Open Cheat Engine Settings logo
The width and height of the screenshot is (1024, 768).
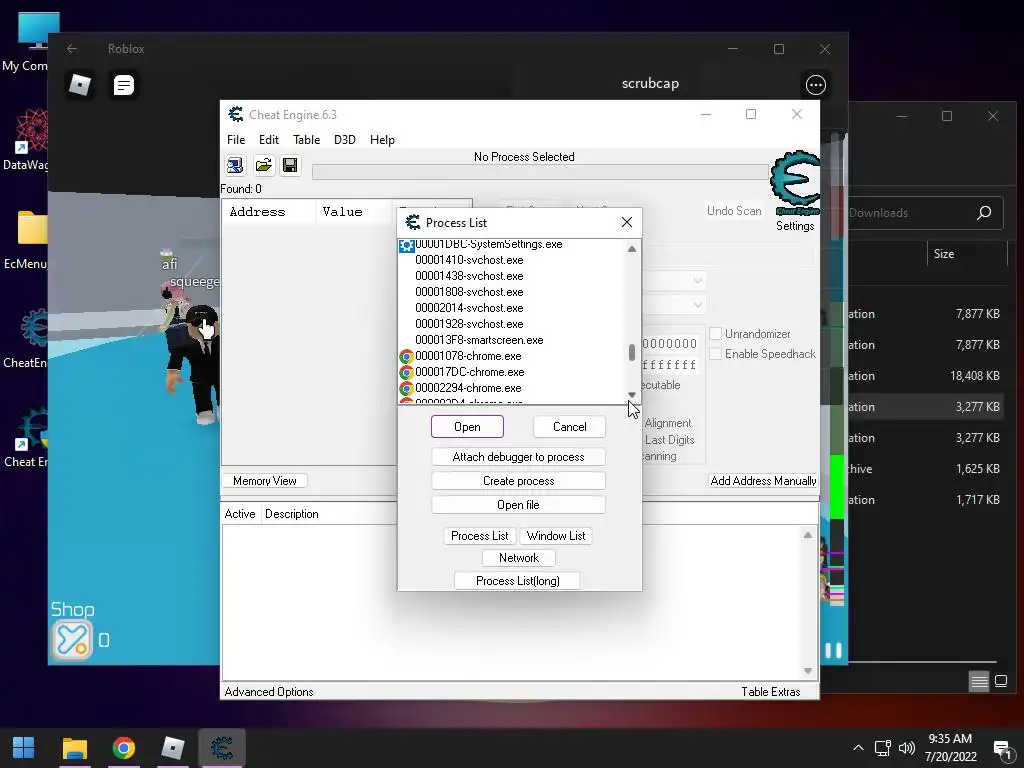[795, 183]
